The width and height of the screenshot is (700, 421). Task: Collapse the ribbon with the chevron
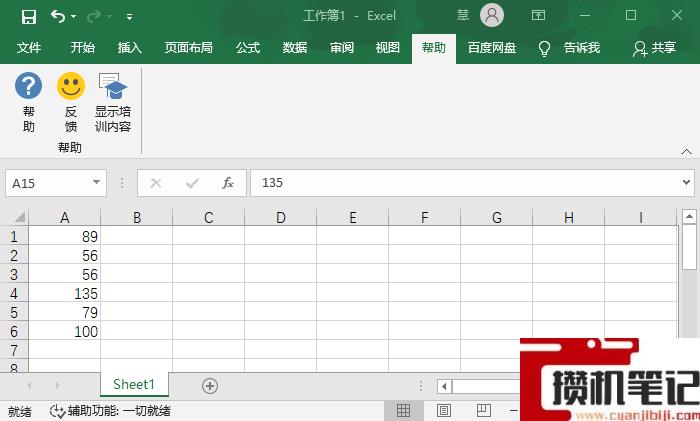click(687, 152)
